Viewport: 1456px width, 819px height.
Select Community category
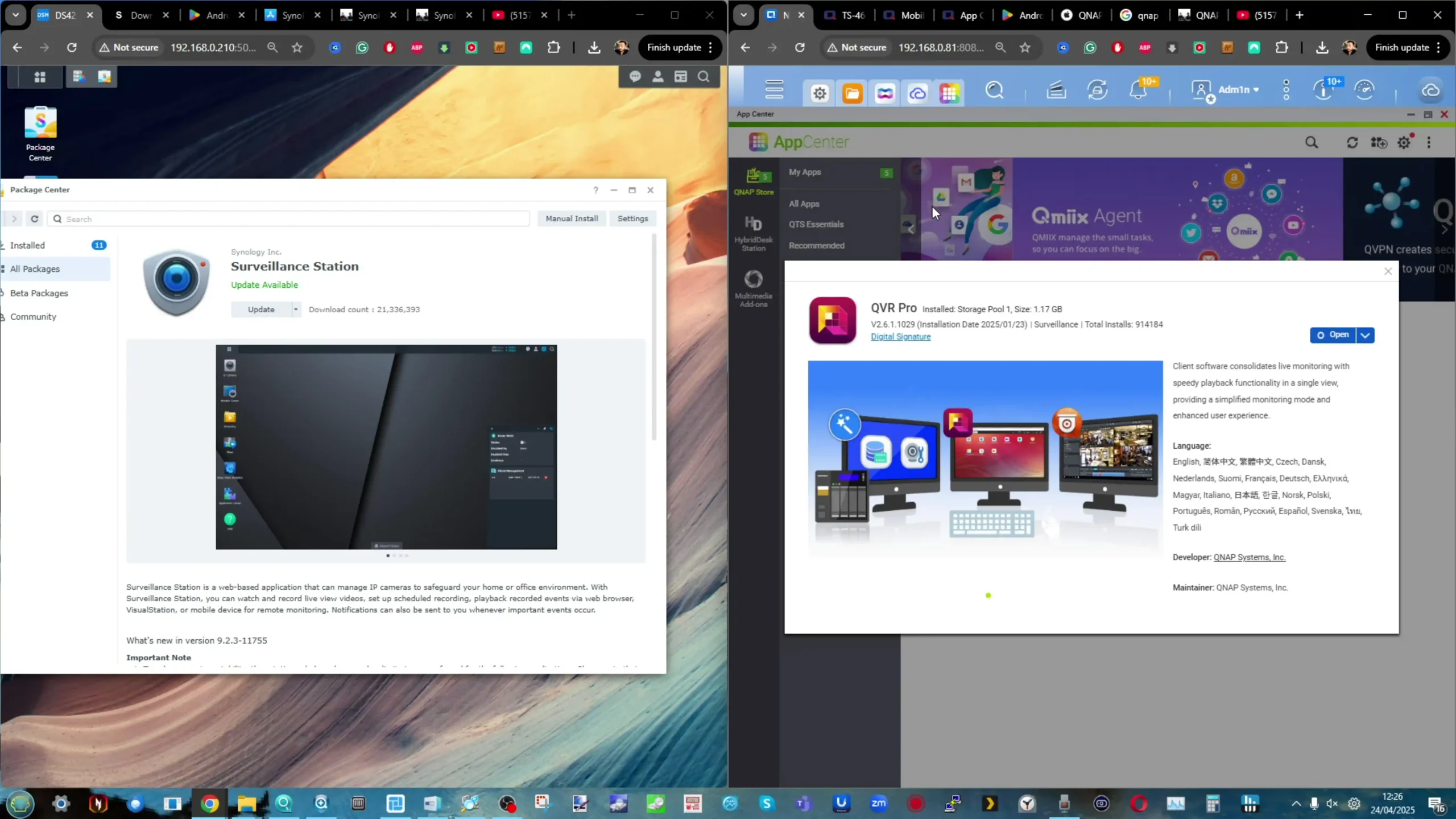pos(55,317)
